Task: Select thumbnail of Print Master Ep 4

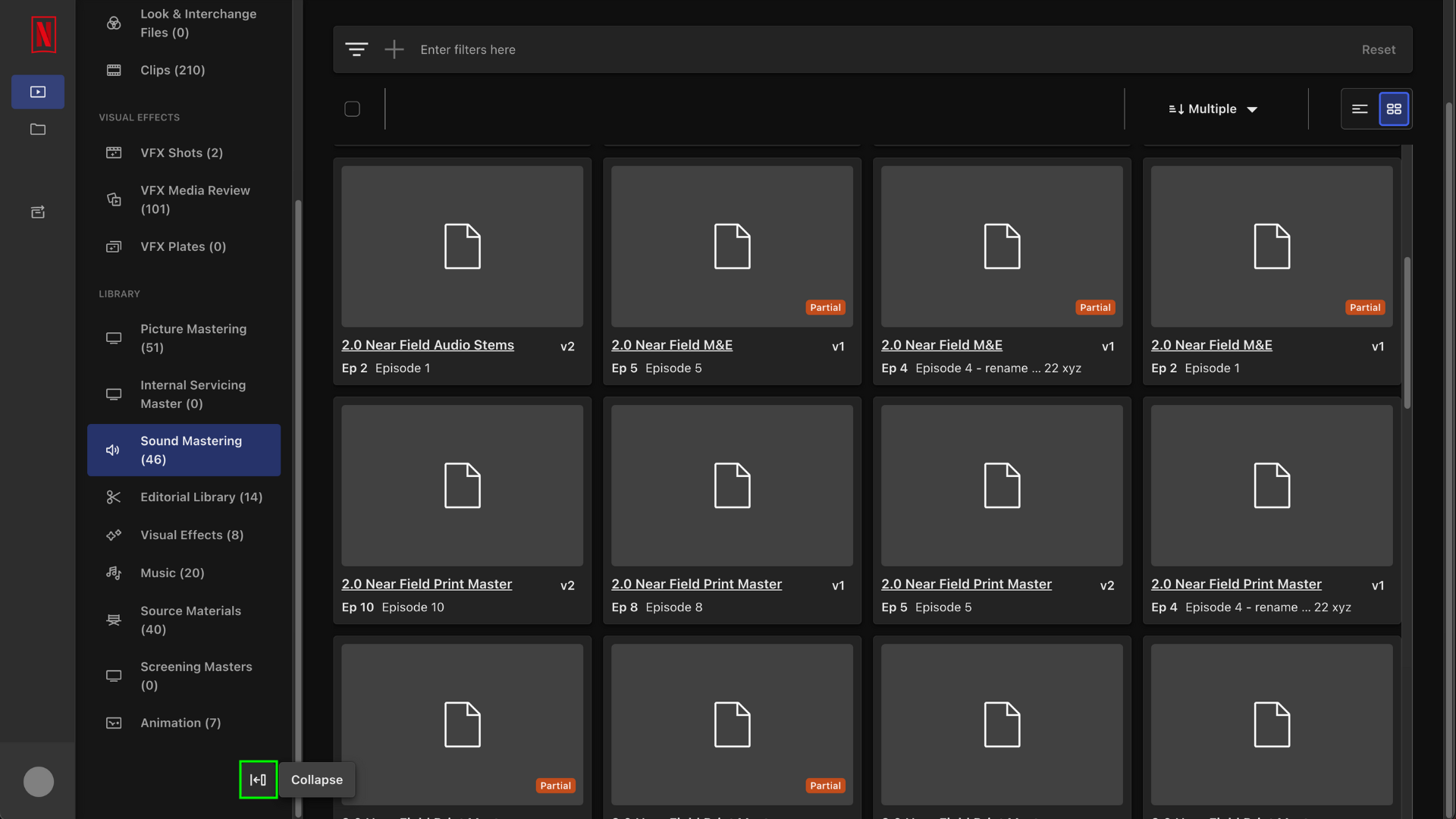Action: (1272, 485)
